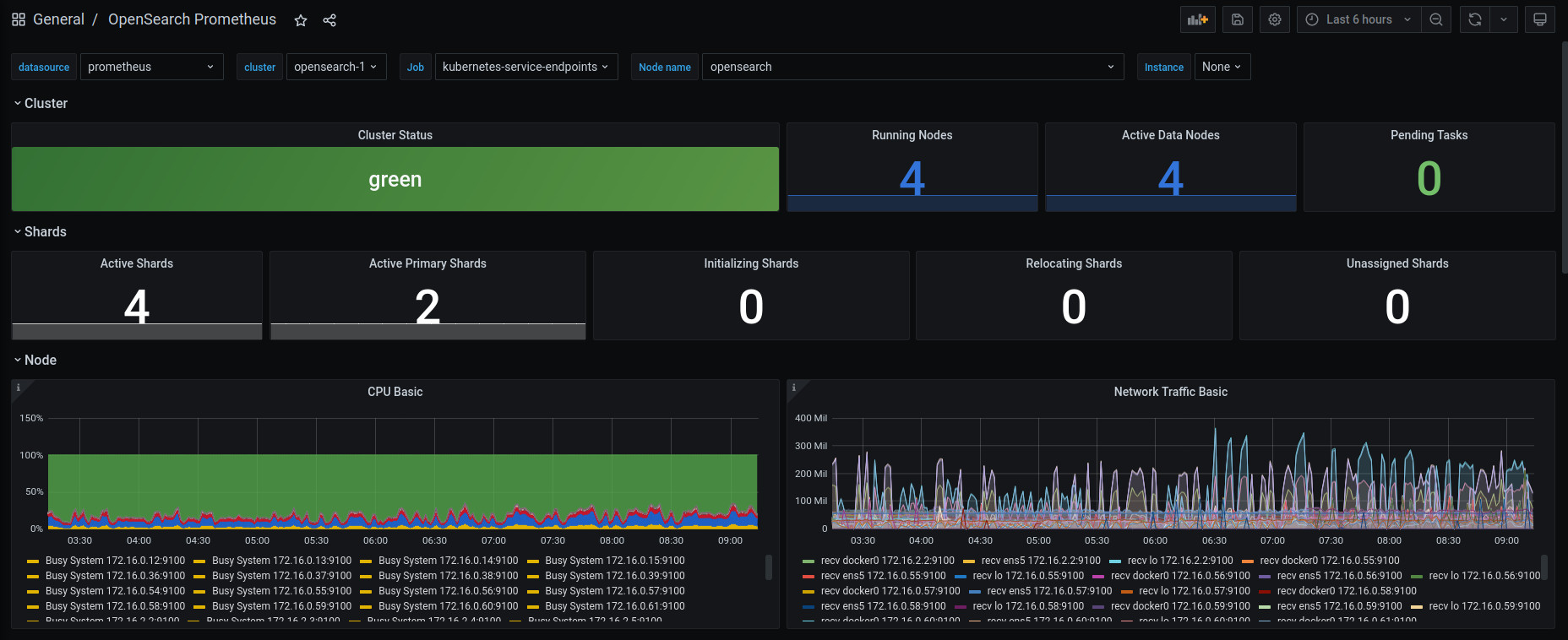This screenshot has height=640, width=1568.
Task: Save the dashboard with disk icon
Action: tap(1237, 19)
